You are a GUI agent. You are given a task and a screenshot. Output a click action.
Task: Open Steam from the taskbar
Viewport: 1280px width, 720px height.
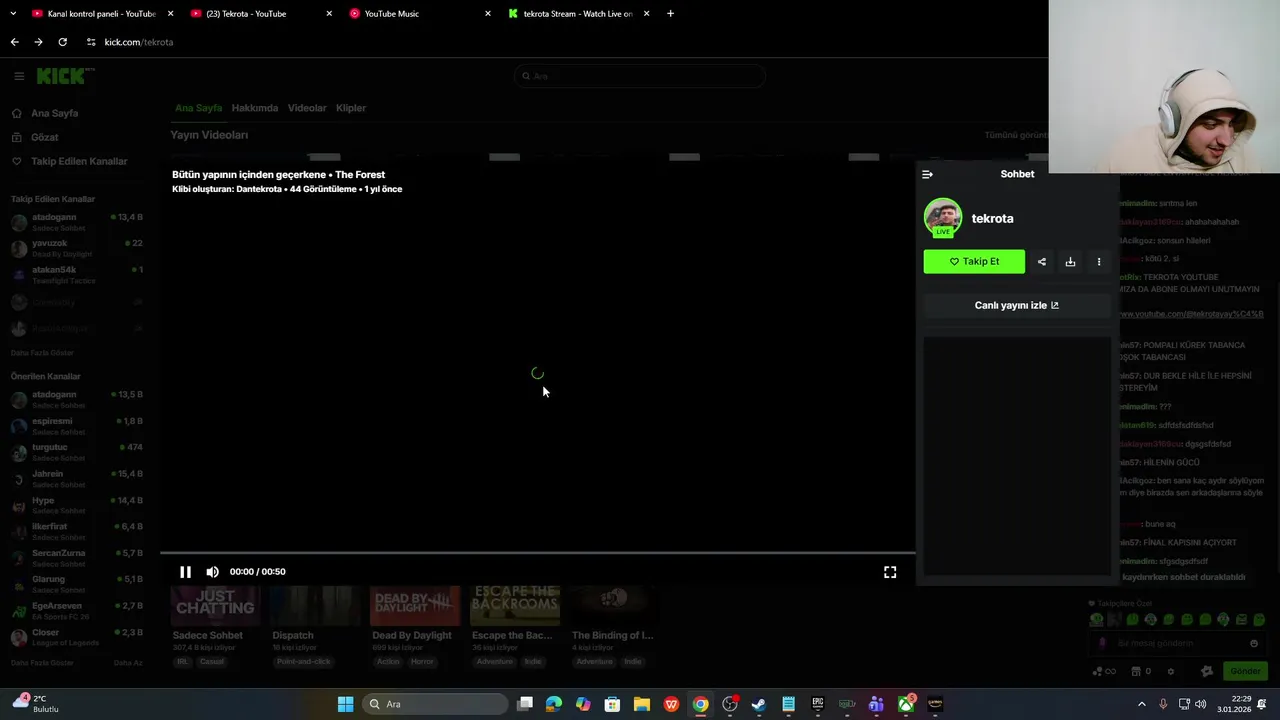pyautogui.click(x=759, y=704)
